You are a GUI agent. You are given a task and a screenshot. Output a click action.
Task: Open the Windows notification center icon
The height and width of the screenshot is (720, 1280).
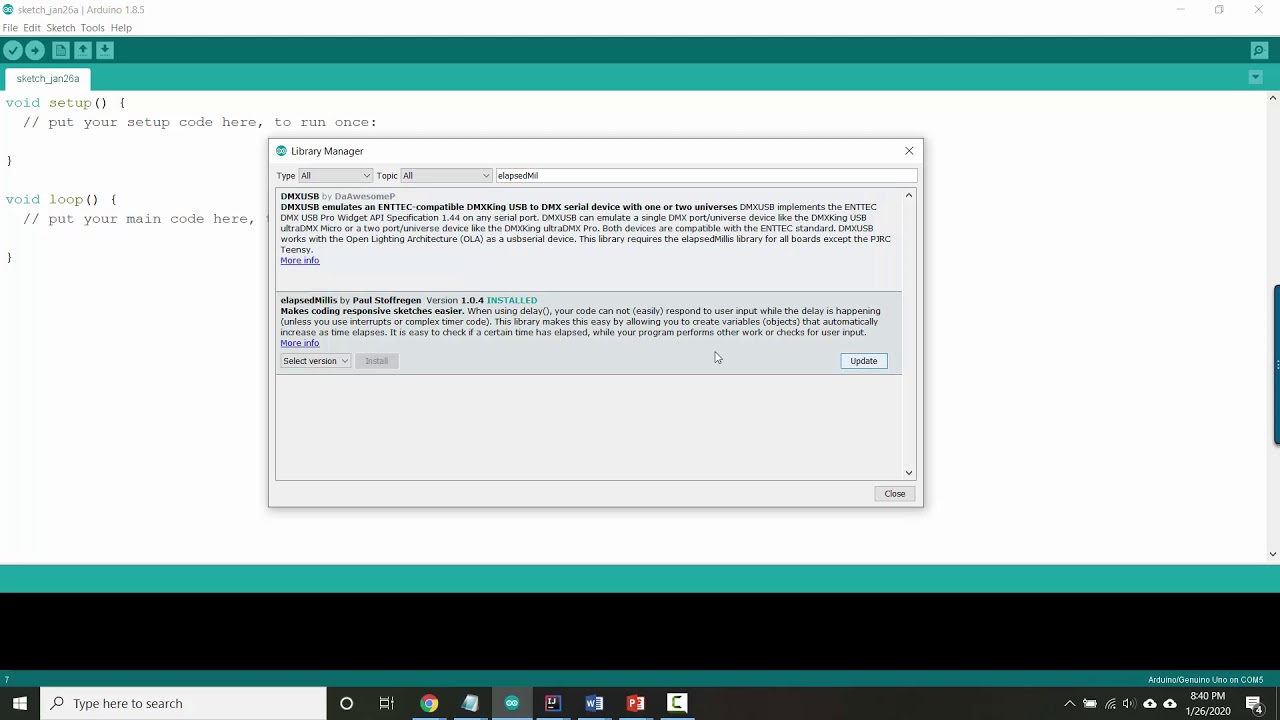pos(1255,703)
